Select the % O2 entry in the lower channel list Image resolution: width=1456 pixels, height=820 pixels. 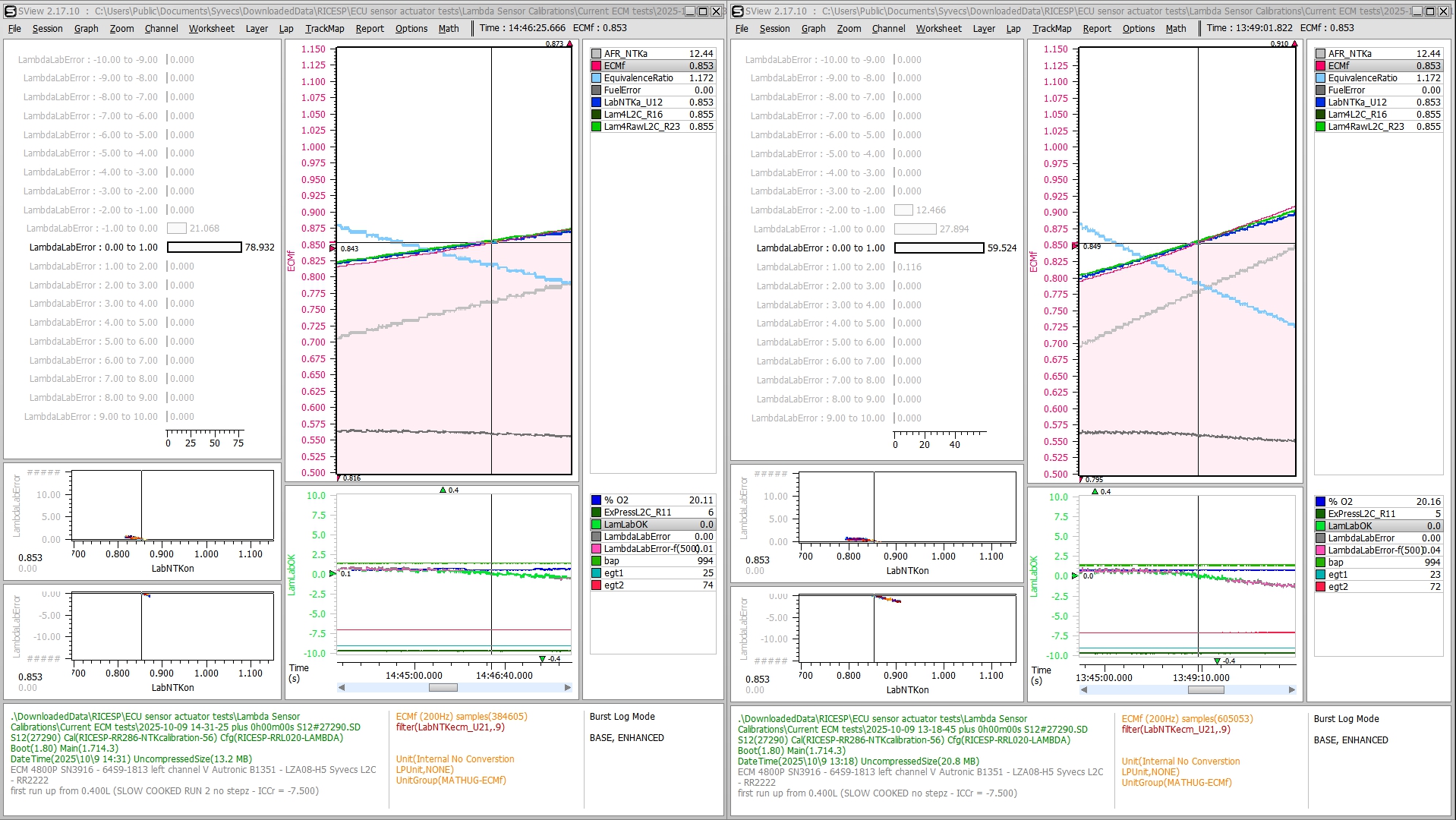[649, 500]
